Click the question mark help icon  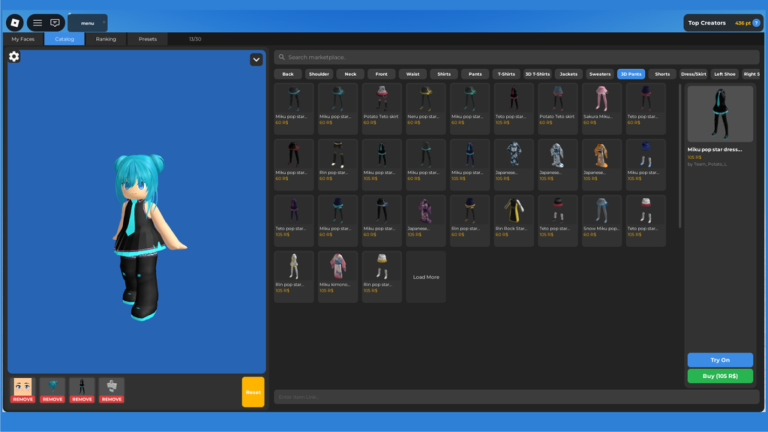[756, 23]
